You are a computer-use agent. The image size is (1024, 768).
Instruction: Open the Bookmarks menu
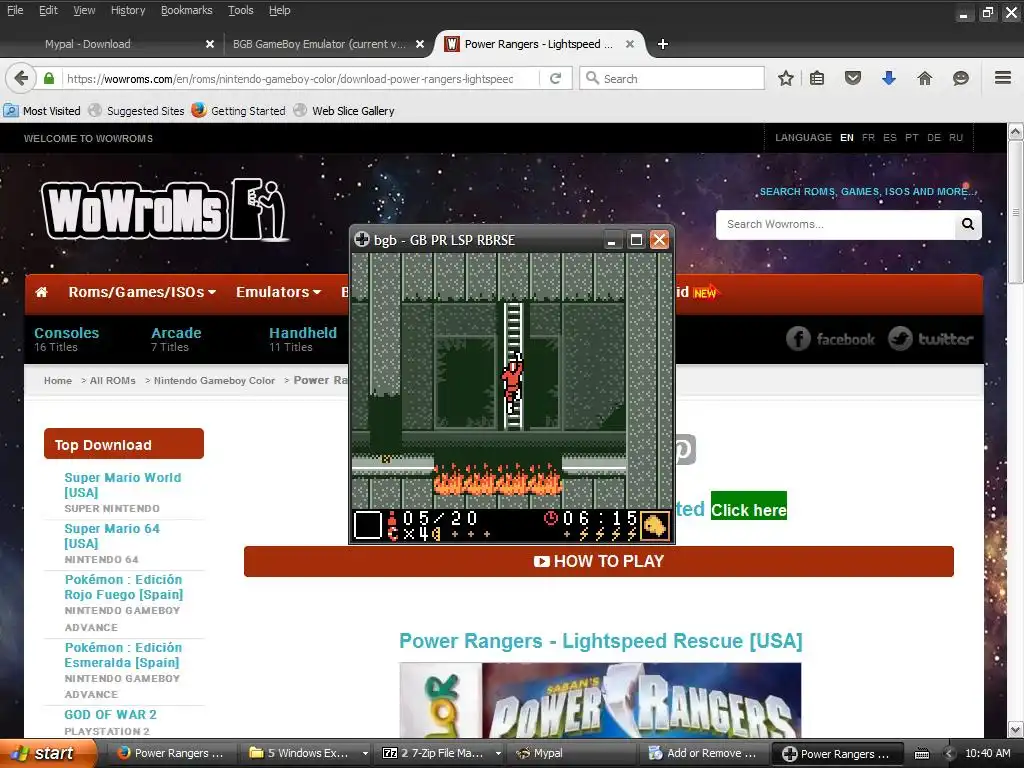click(x=187, y=10)
